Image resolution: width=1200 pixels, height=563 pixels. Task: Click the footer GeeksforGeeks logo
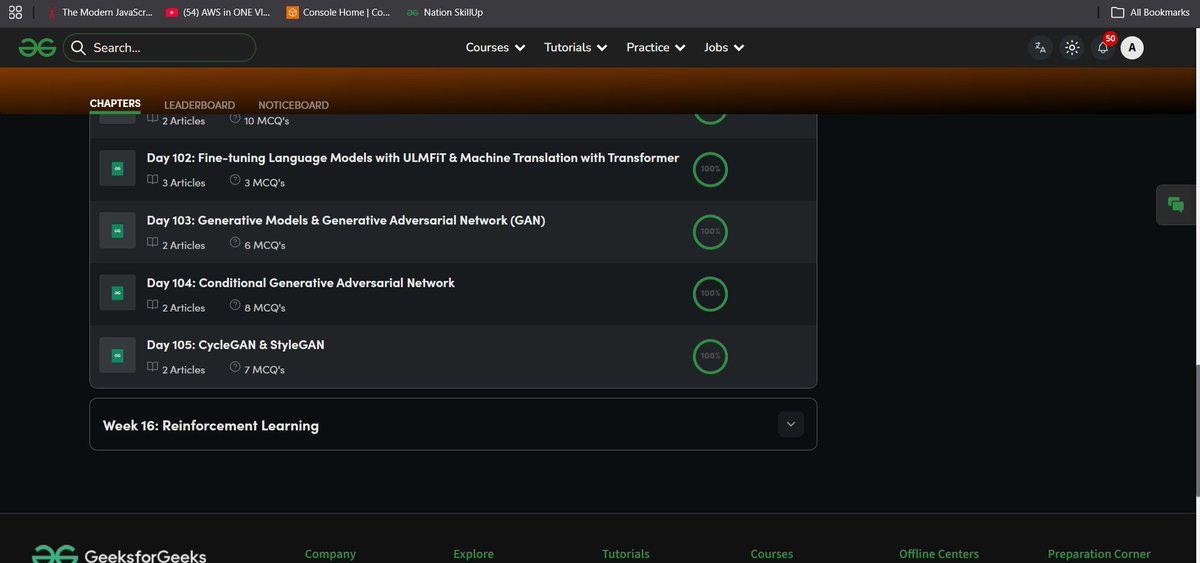119,554
